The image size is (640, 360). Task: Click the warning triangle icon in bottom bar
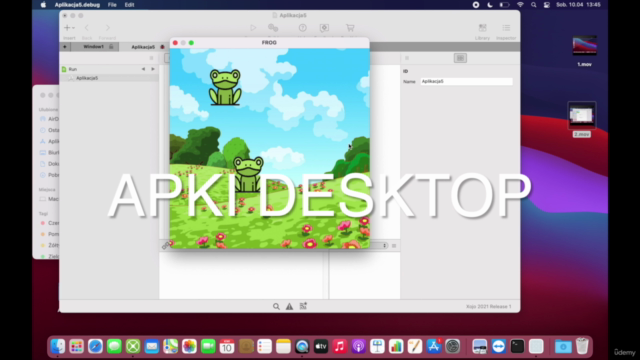[x=289, y=306]
